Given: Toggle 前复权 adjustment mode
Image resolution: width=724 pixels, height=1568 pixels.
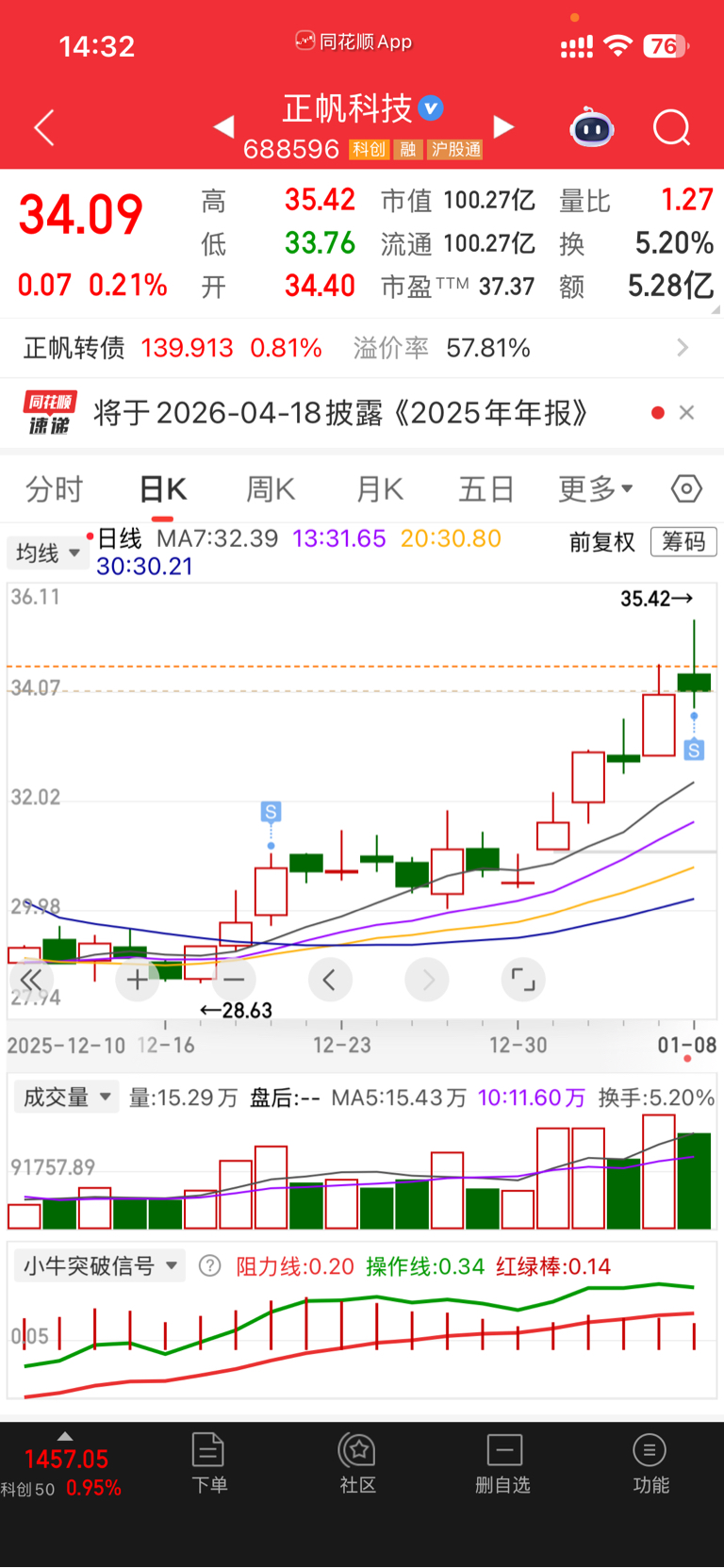Looking at the screenshot, I should (601, 541).
